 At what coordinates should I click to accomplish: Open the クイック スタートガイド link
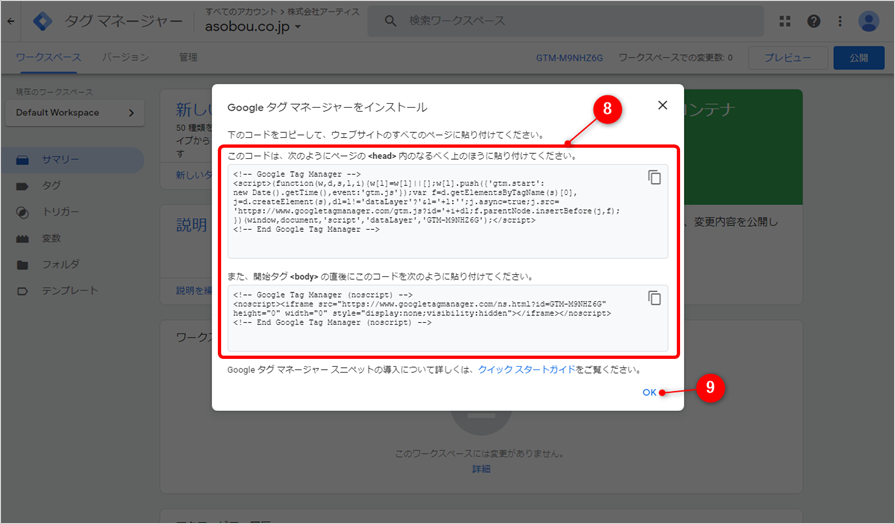point(526,369)
